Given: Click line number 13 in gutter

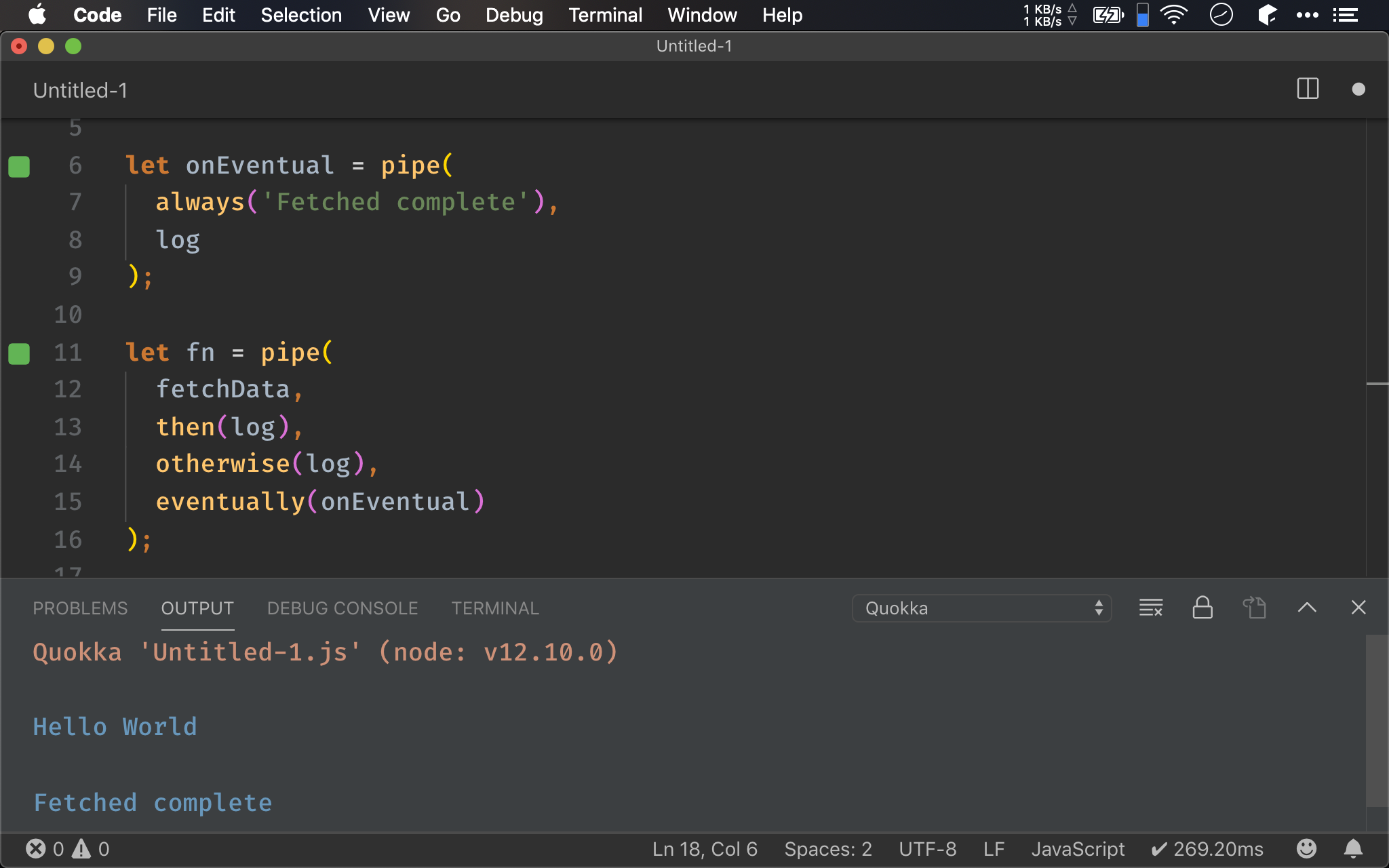Looking at the screenshot, I should 68,427.
